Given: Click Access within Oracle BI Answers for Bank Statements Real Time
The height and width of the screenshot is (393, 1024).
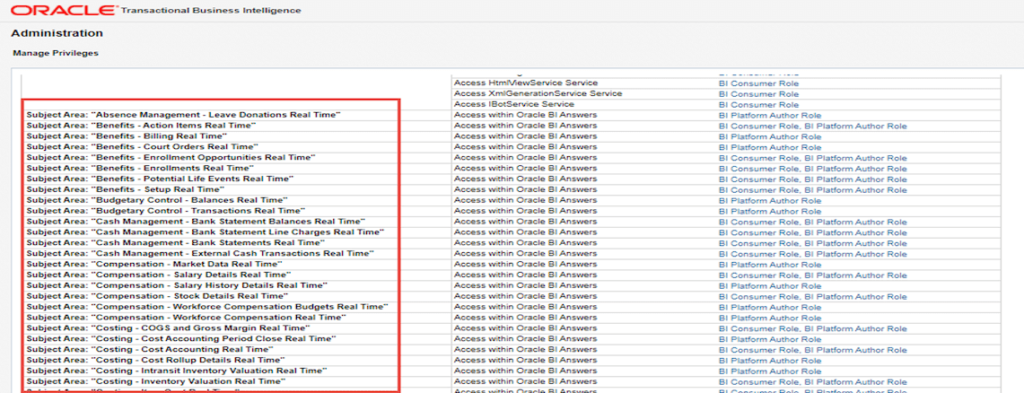Looking at the screenshot, I should [x=525, y=243].
